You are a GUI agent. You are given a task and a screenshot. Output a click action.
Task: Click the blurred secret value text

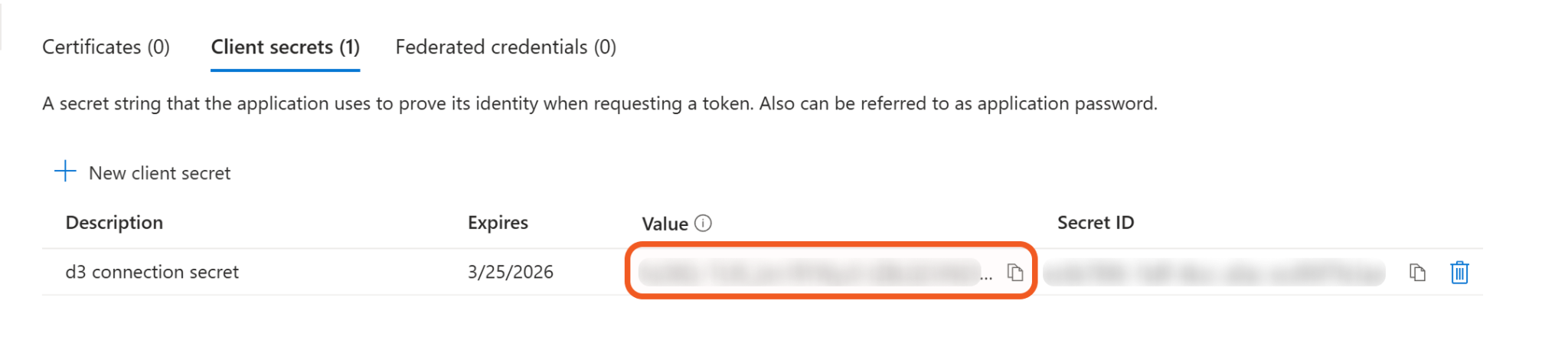point(808,273)
